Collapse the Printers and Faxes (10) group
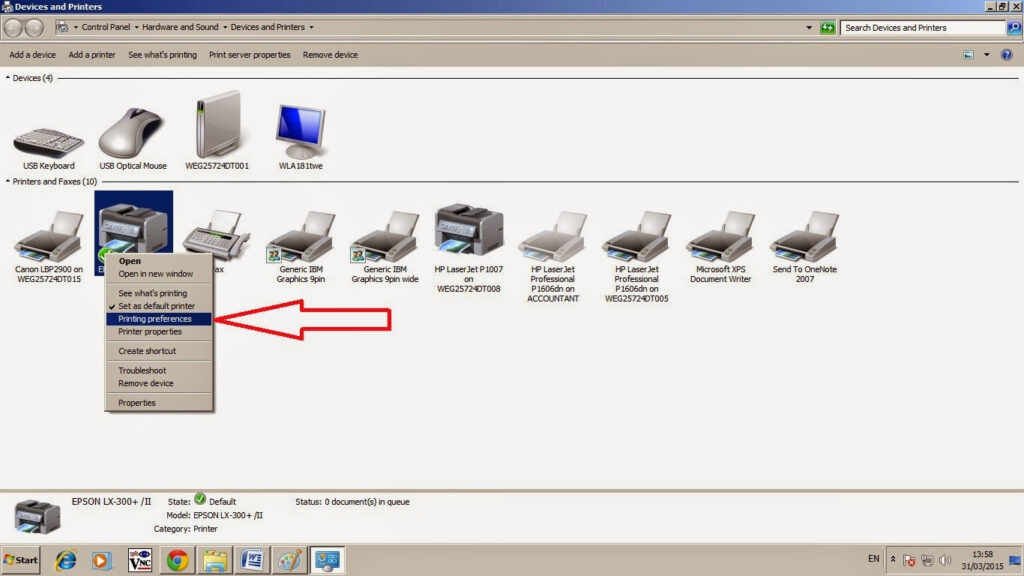This screenshot has width=1024, height=576. pyautogui.click(x=8, y=182)
